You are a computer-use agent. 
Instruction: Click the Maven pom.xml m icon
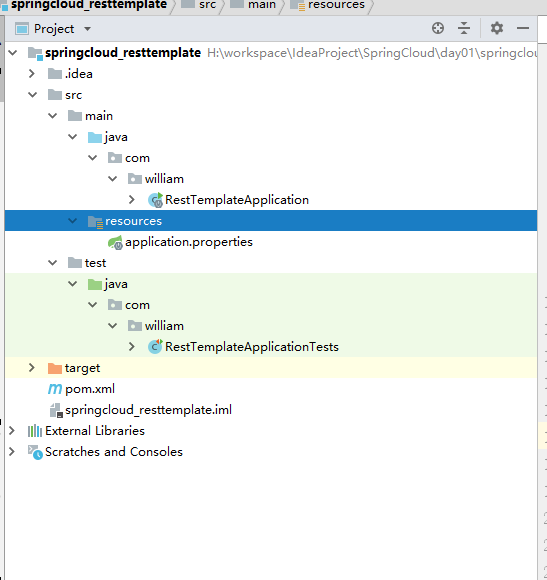(x=55, y=389)
